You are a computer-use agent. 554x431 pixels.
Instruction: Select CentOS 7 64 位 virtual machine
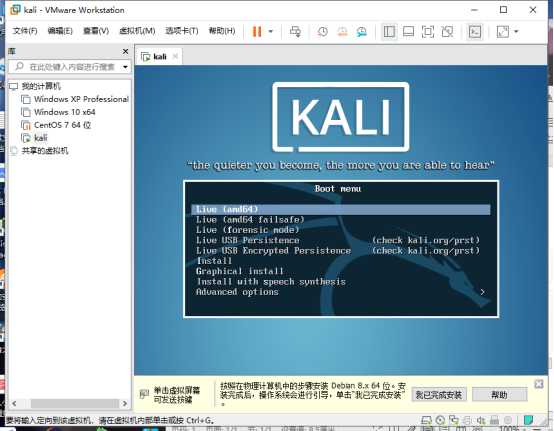tap(63, 125)
